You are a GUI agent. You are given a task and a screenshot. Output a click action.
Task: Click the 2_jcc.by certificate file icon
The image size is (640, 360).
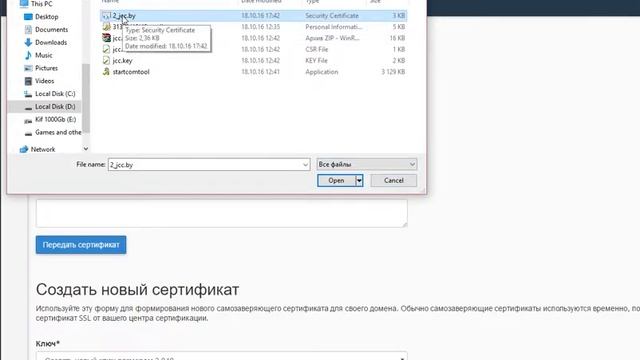coord(106,16)
